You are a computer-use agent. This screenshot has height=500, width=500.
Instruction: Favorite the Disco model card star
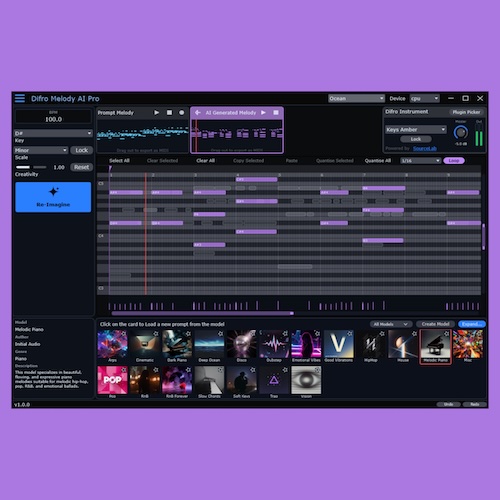[x=253, y=333]
